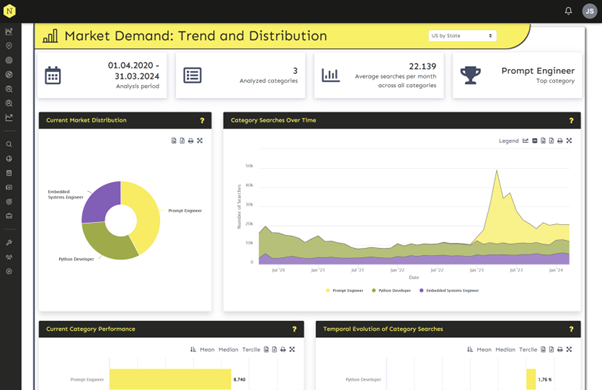Expand Current Market Distribution chart to fullscreen
This screenshot has width=602, height=390.
(x=200, y=141)
